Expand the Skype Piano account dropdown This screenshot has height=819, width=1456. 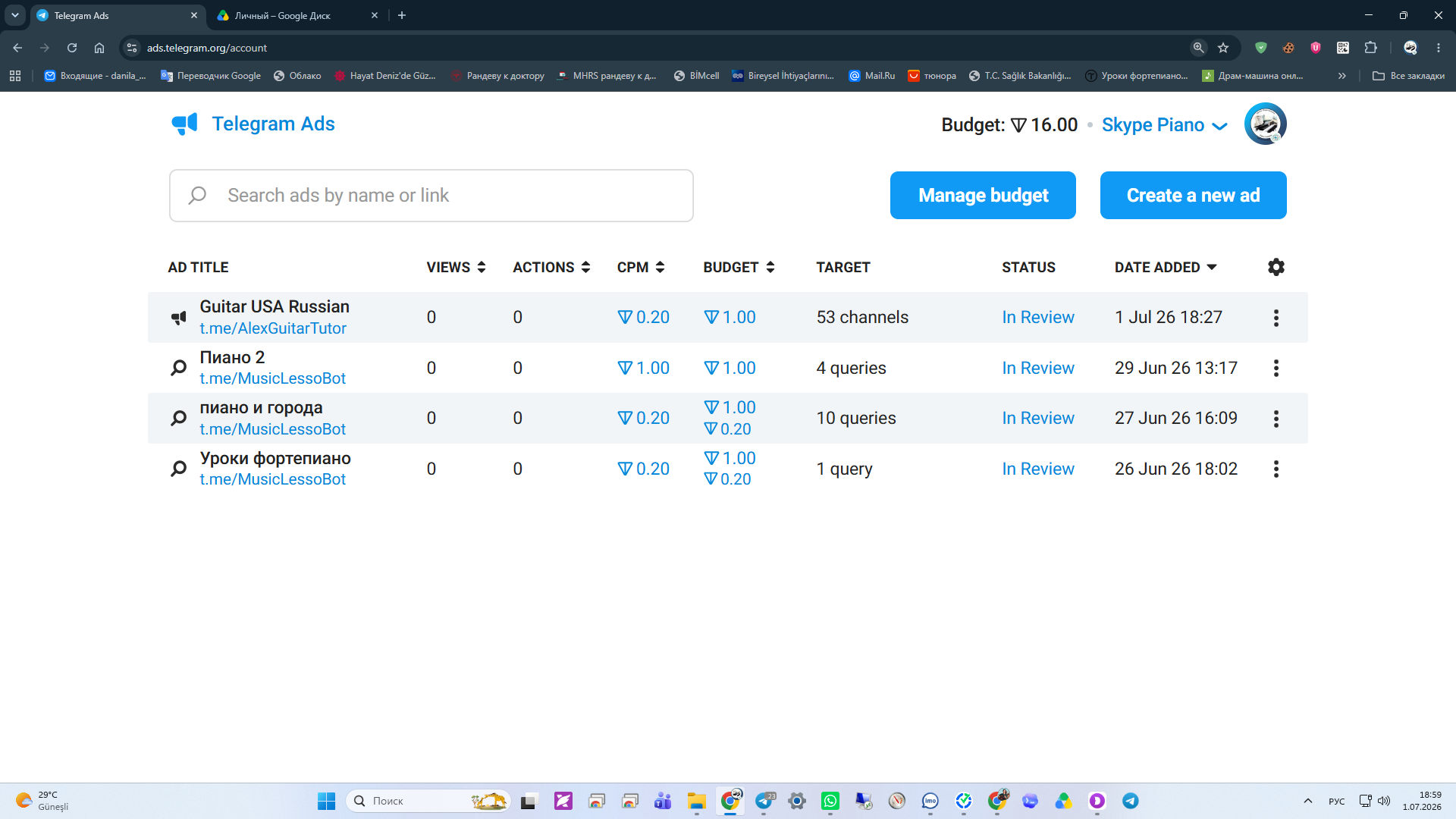click(1164, 125)
